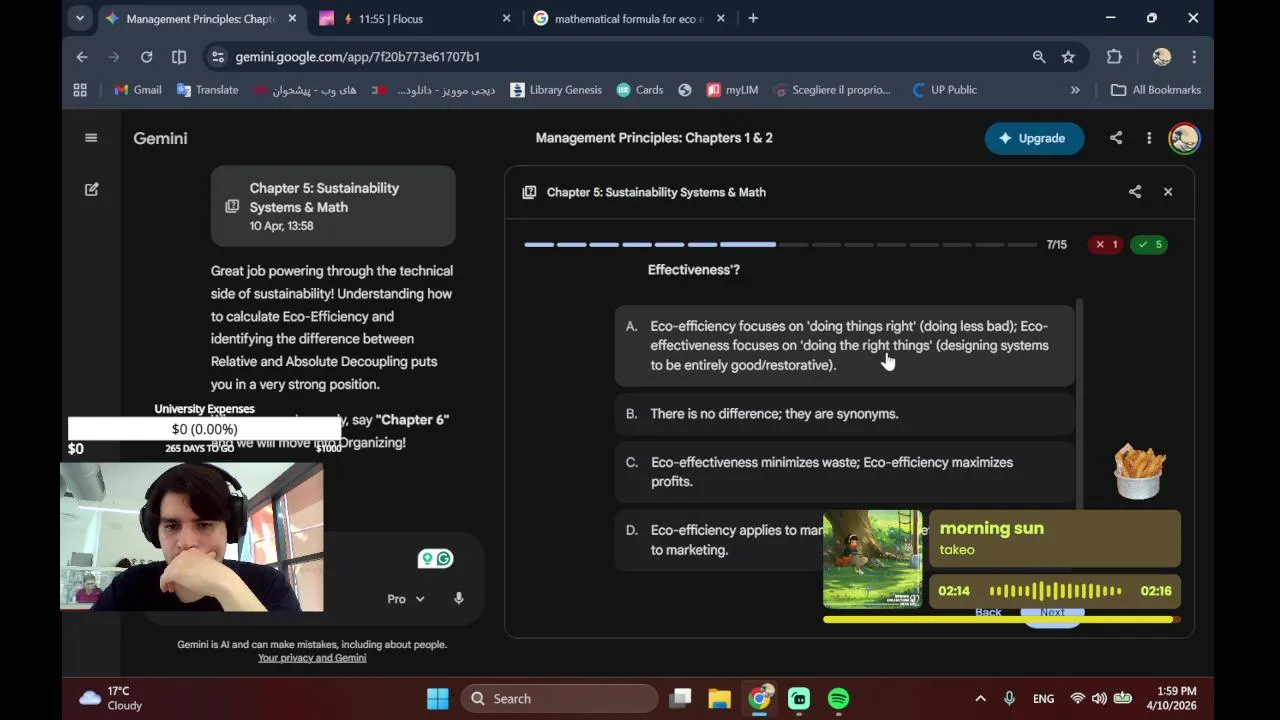This screenshot has height=720, width=1280.
Task: Click the quiz progress bar
Action: (x=780, y=244)
